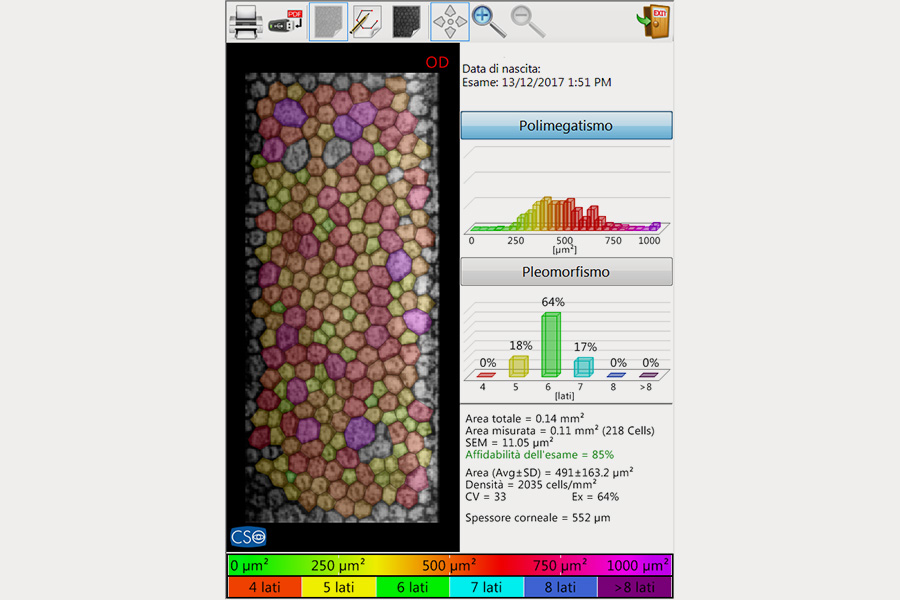Select the 'Ex = 64%' value
The height and width of the screenshot is (600, 900).
click(x=595, y=497)
